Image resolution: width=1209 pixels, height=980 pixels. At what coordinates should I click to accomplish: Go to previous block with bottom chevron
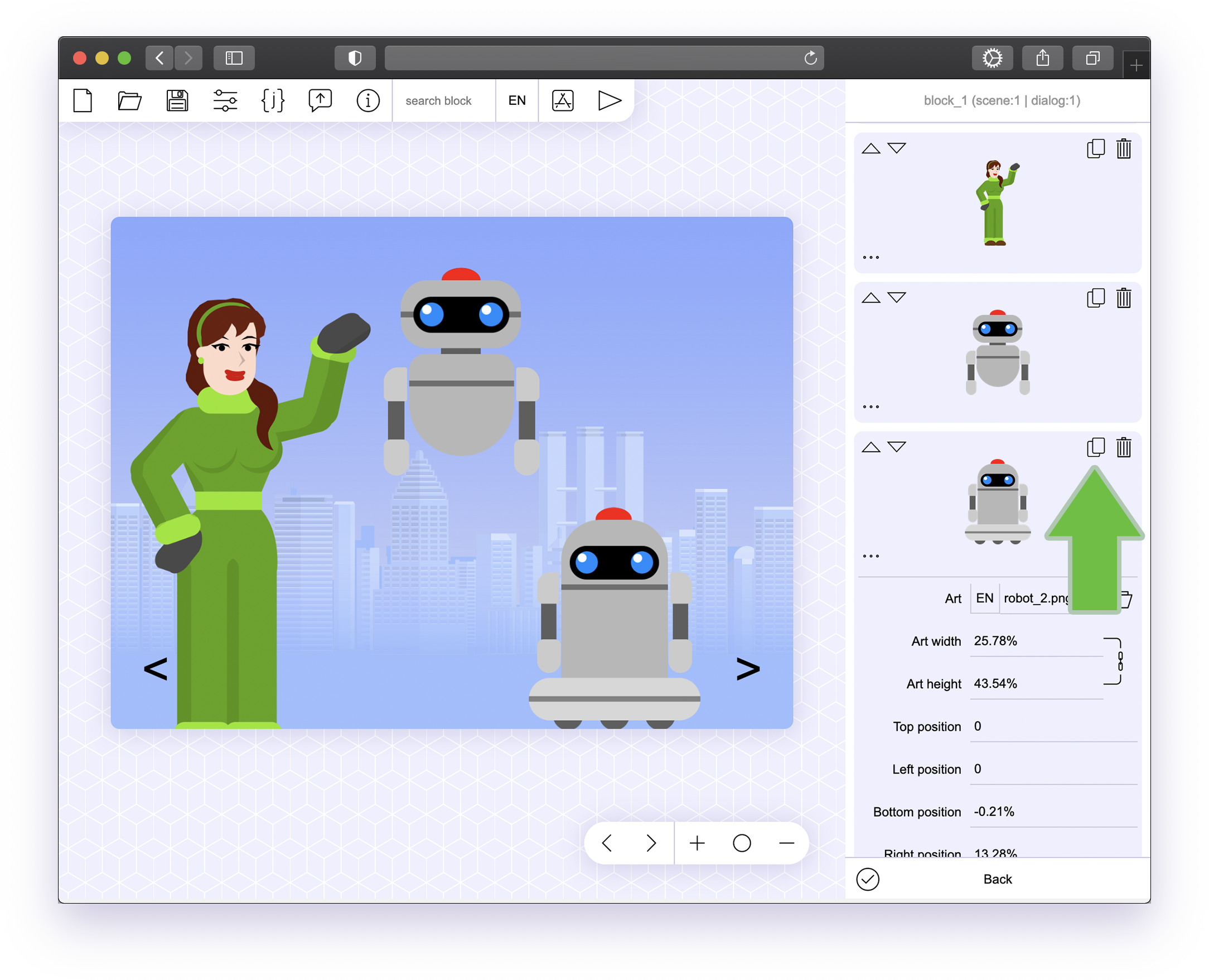(x=607, y=843)
